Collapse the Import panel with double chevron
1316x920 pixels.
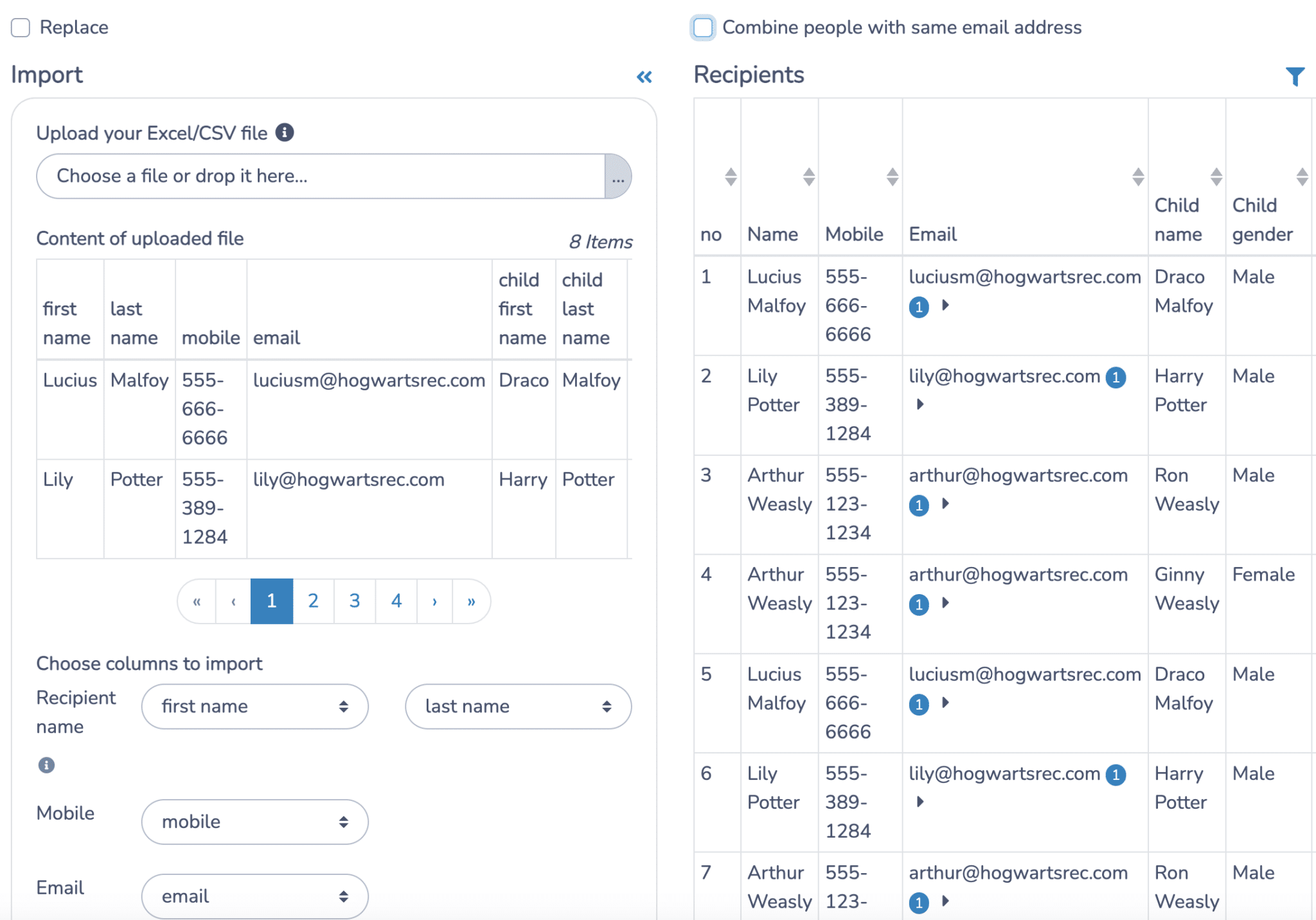[644, 77]
